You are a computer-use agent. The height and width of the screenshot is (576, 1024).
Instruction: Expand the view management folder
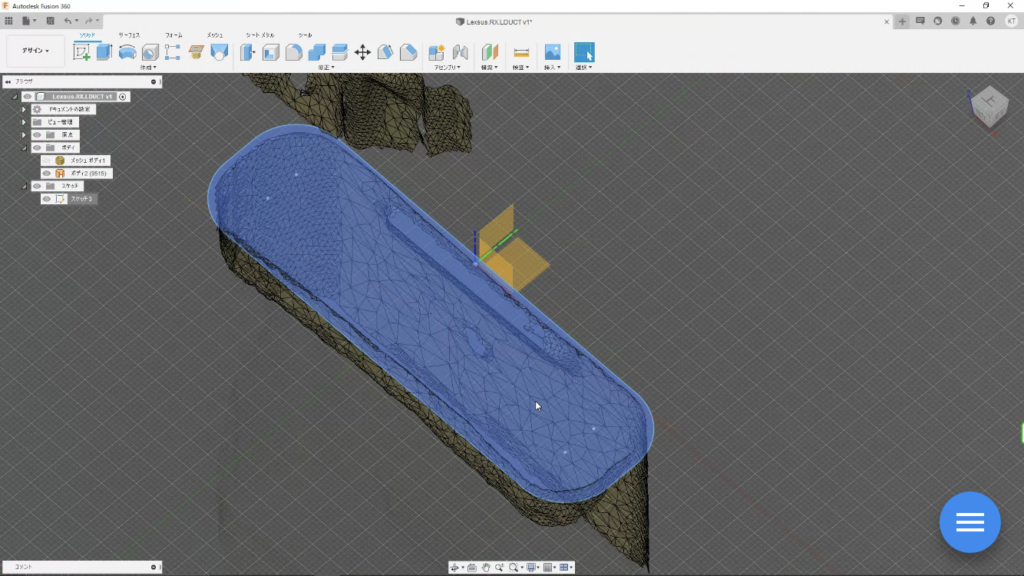click(x=24, y=122)
